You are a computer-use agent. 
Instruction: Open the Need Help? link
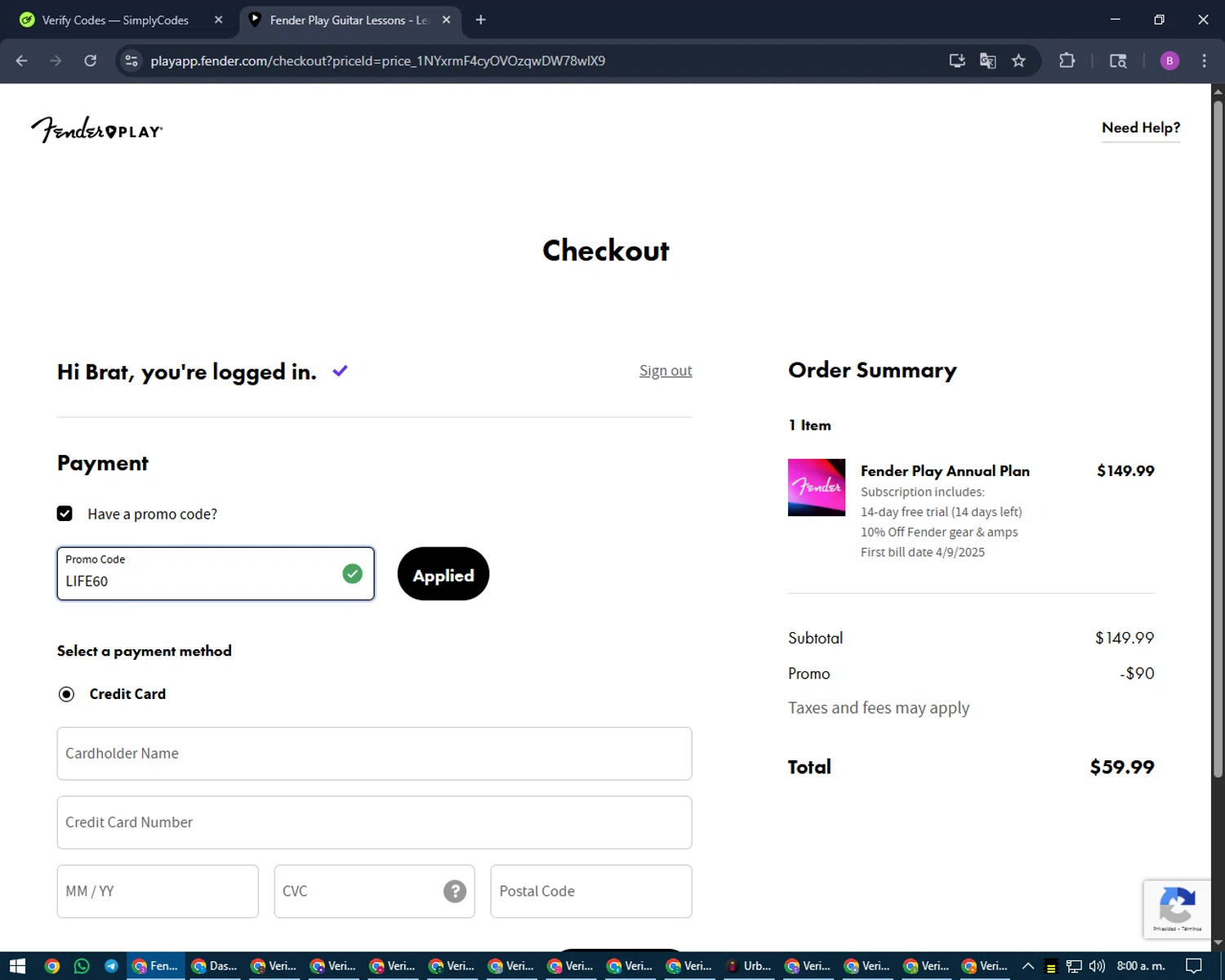(x=1141, y=128)
